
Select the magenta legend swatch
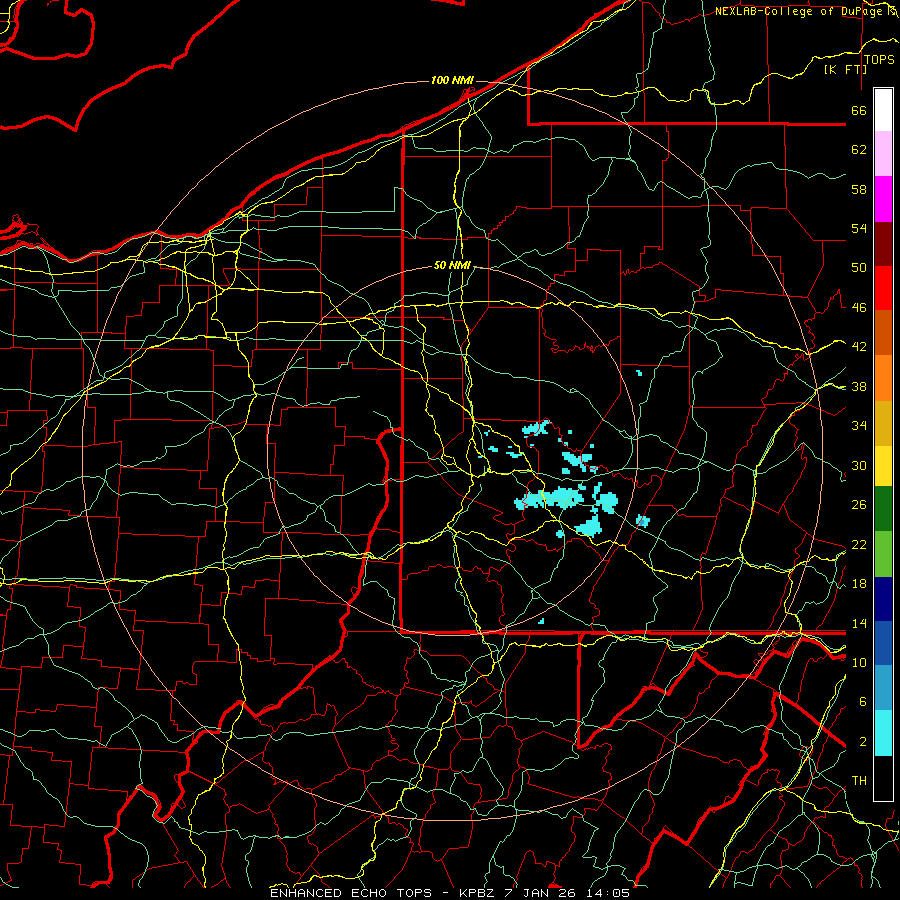tap(883, 199)
